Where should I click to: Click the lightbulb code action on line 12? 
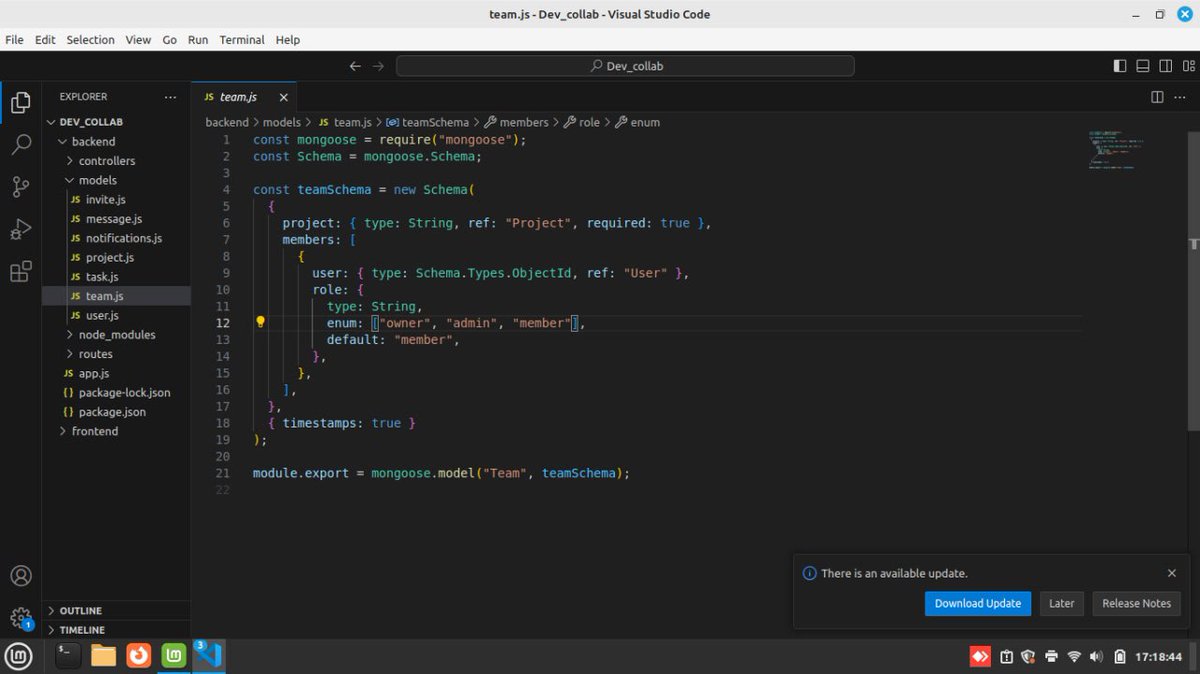click(x=260, y=322)
